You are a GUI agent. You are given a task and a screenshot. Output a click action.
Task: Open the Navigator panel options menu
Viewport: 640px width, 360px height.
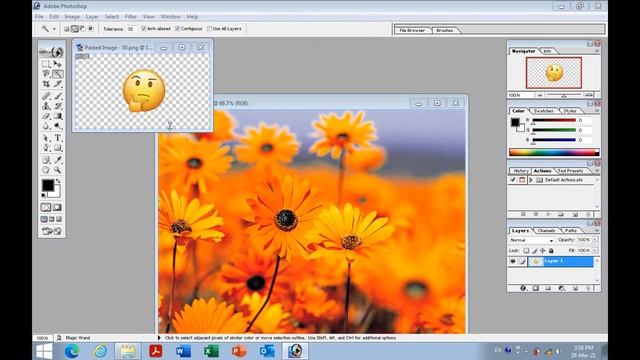tap(597, 51)
